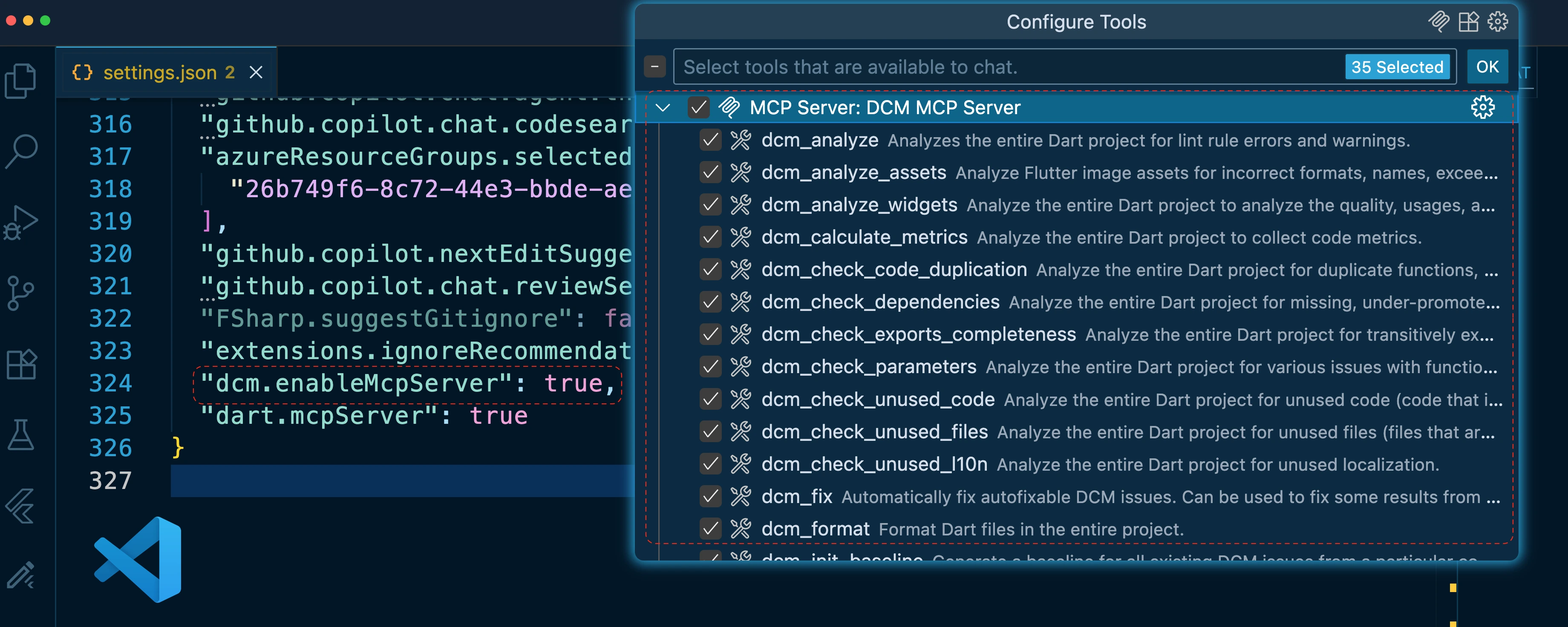Click the dcm_check_exports_completeness tool name
Screen dimensions: 1568x627
(919, 334)
